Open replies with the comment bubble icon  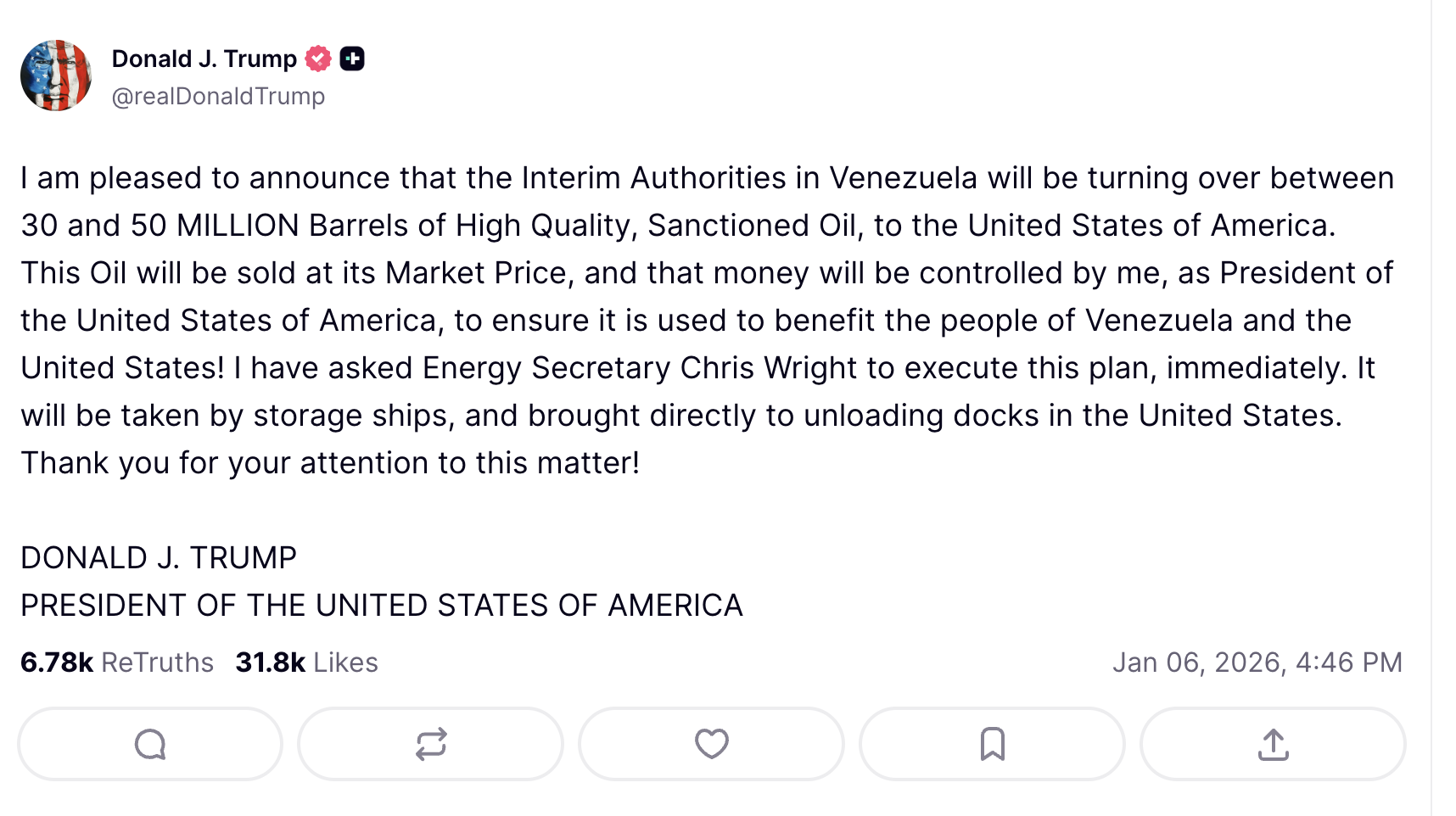150,744
